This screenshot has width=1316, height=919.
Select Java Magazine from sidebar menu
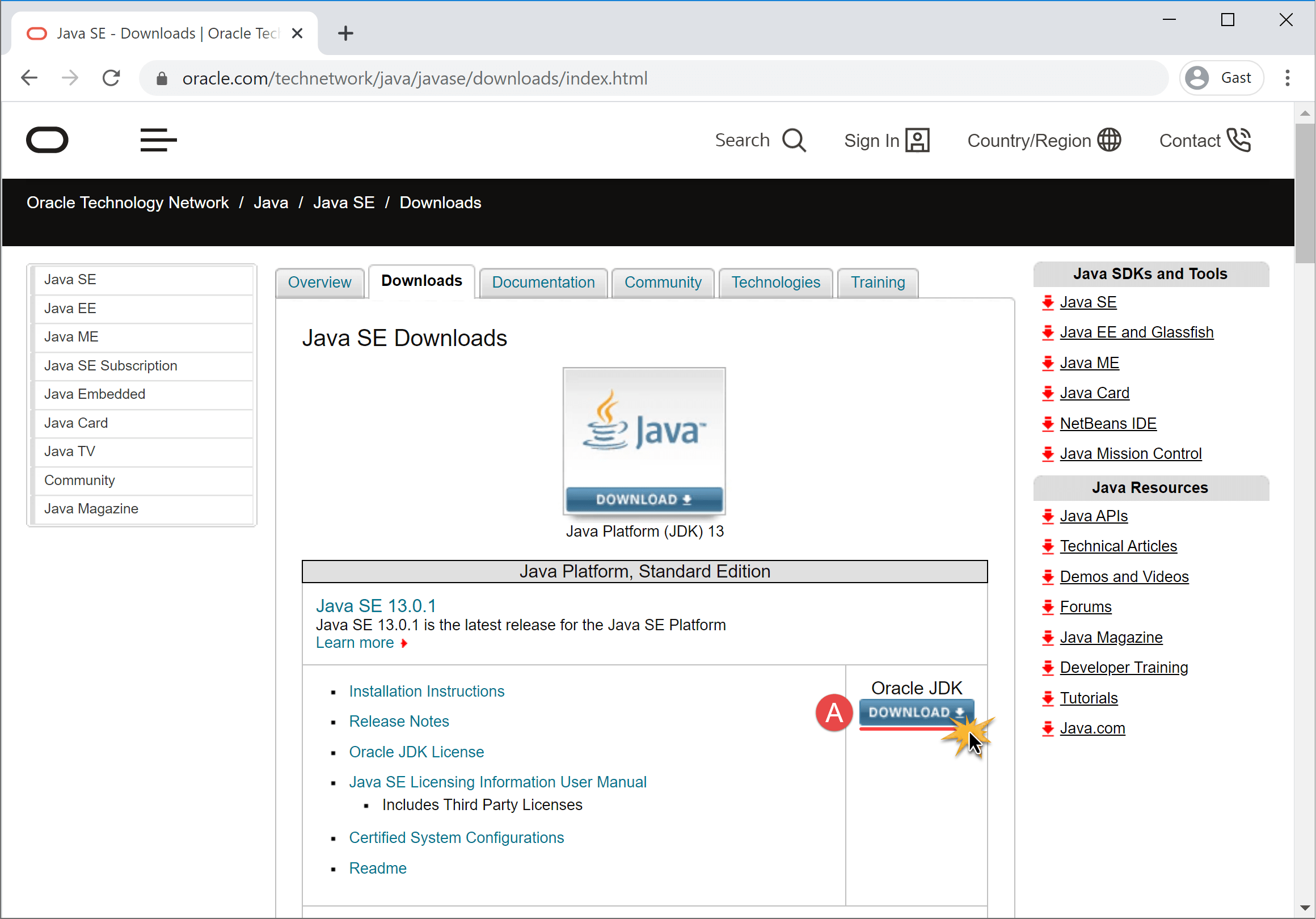[91, 508]
